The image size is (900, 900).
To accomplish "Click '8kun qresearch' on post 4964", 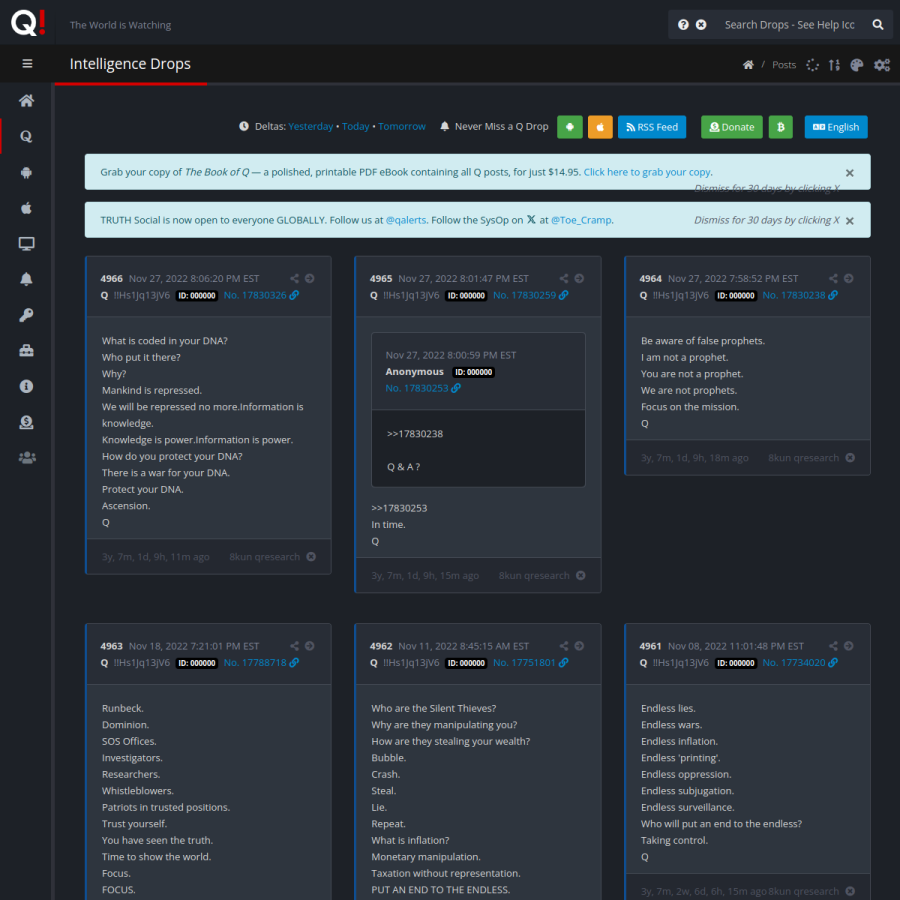I will pos(804,457).
